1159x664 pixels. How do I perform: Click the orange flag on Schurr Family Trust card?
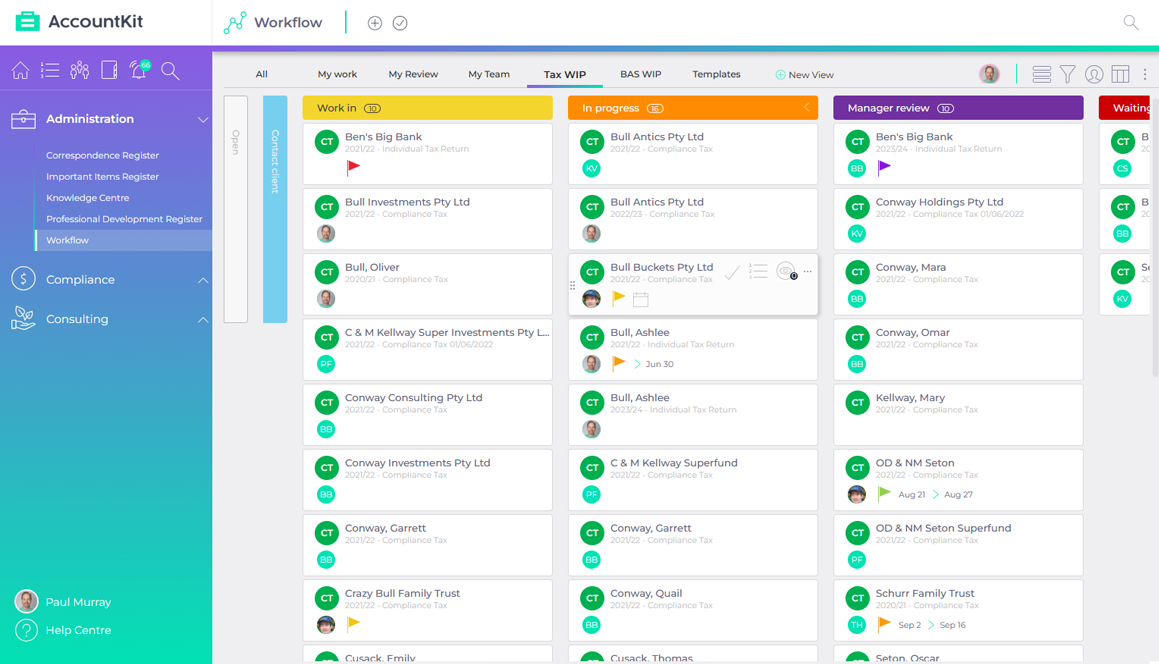coord(884,624)
